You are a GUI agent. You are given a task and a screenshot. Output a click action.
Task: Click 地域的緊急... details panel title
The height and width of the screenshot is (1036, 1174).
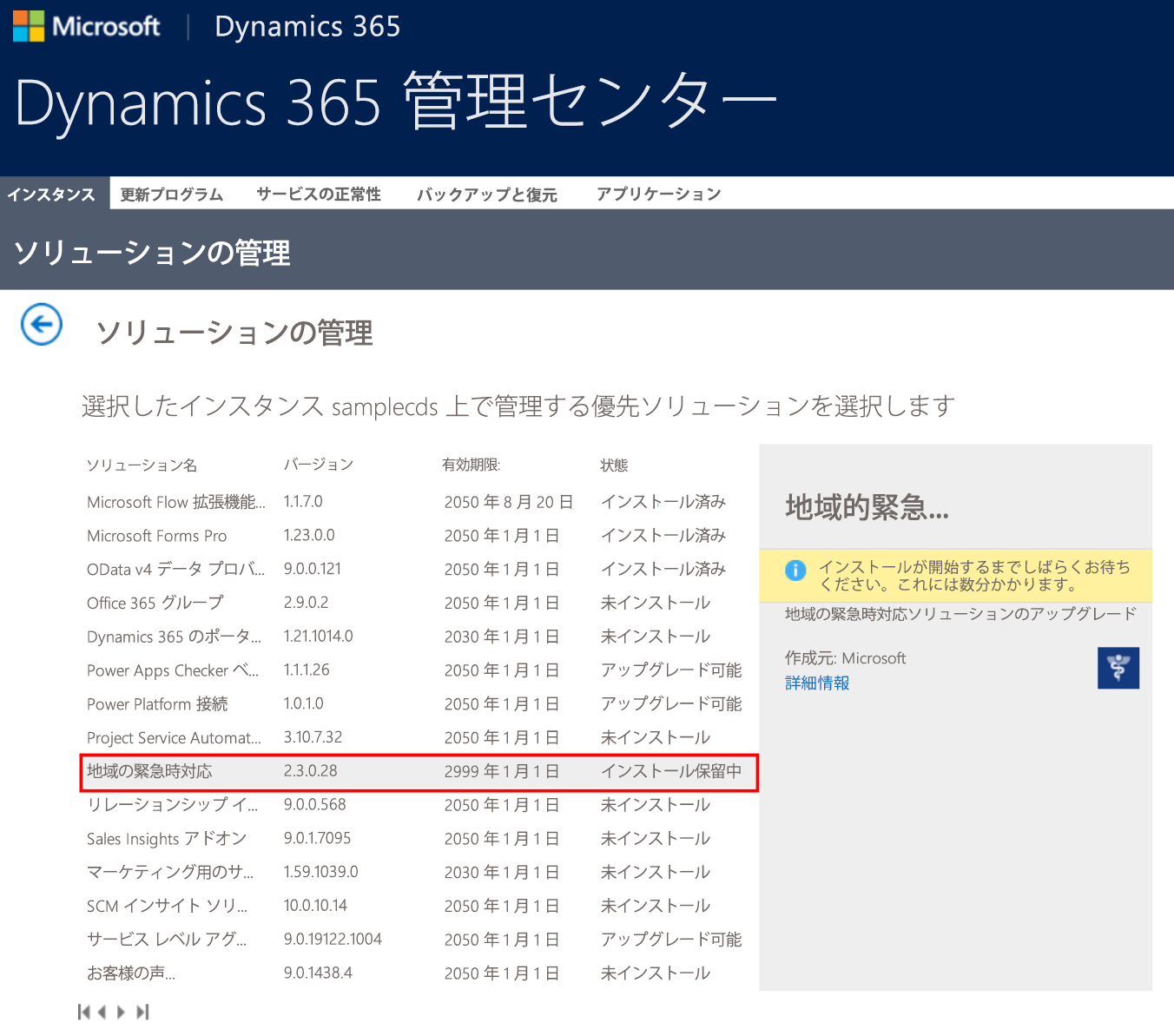coord(867,506)
